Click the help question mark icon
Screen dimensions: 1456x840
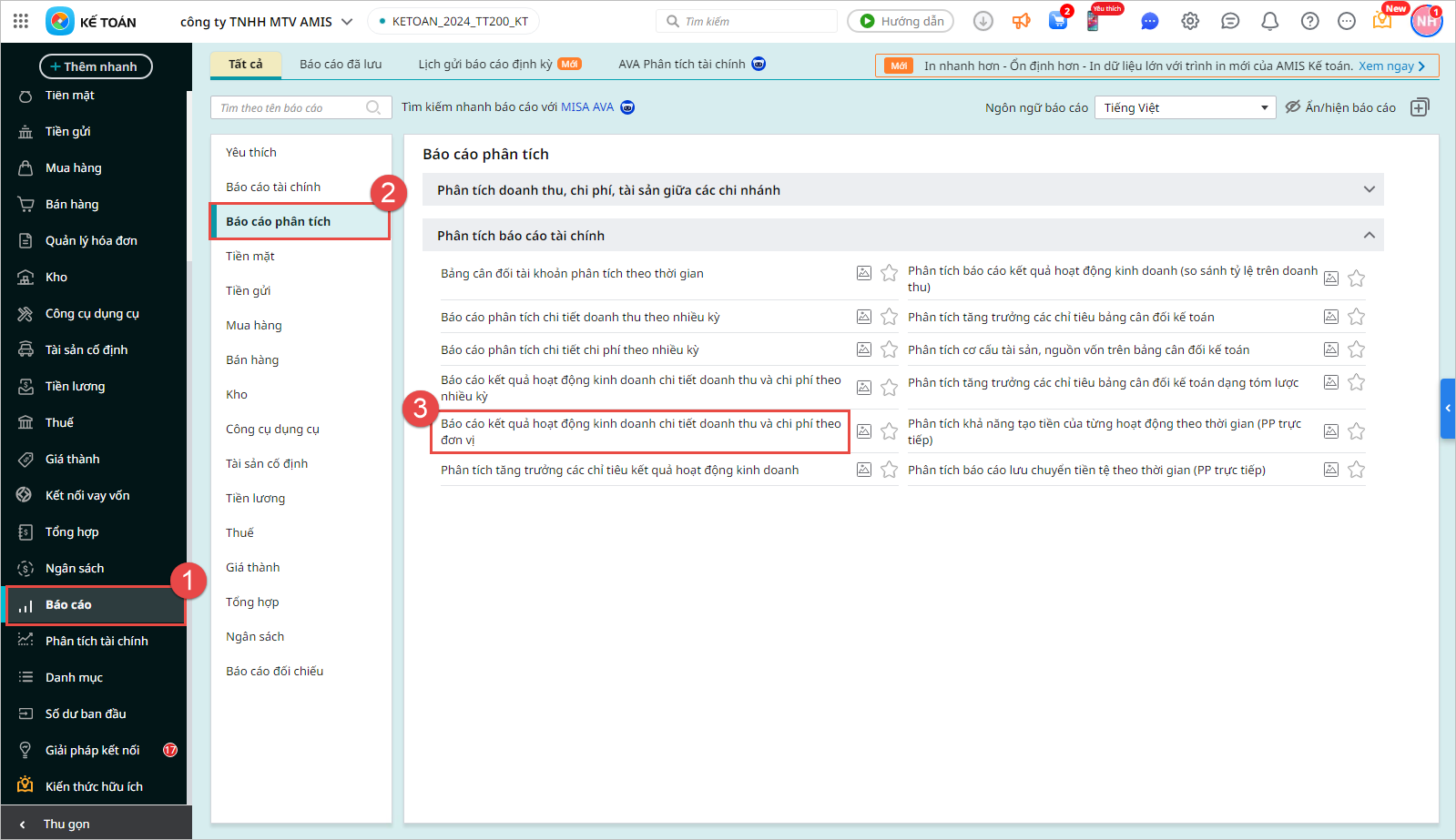[1309, 21]
